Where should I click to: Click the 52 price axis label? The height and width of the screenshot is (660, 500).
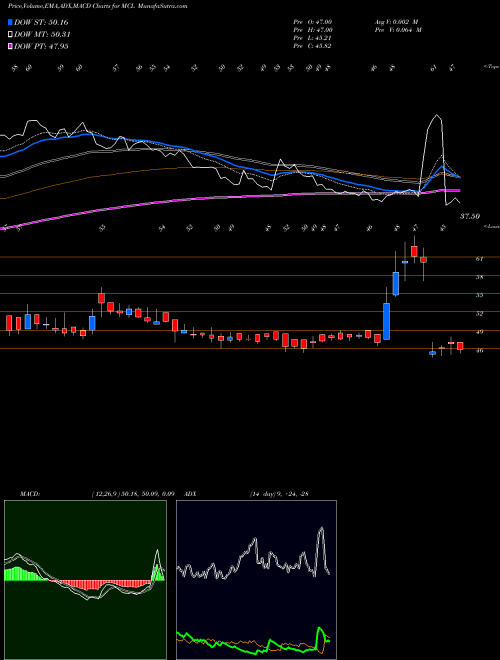tap(479, 314)
